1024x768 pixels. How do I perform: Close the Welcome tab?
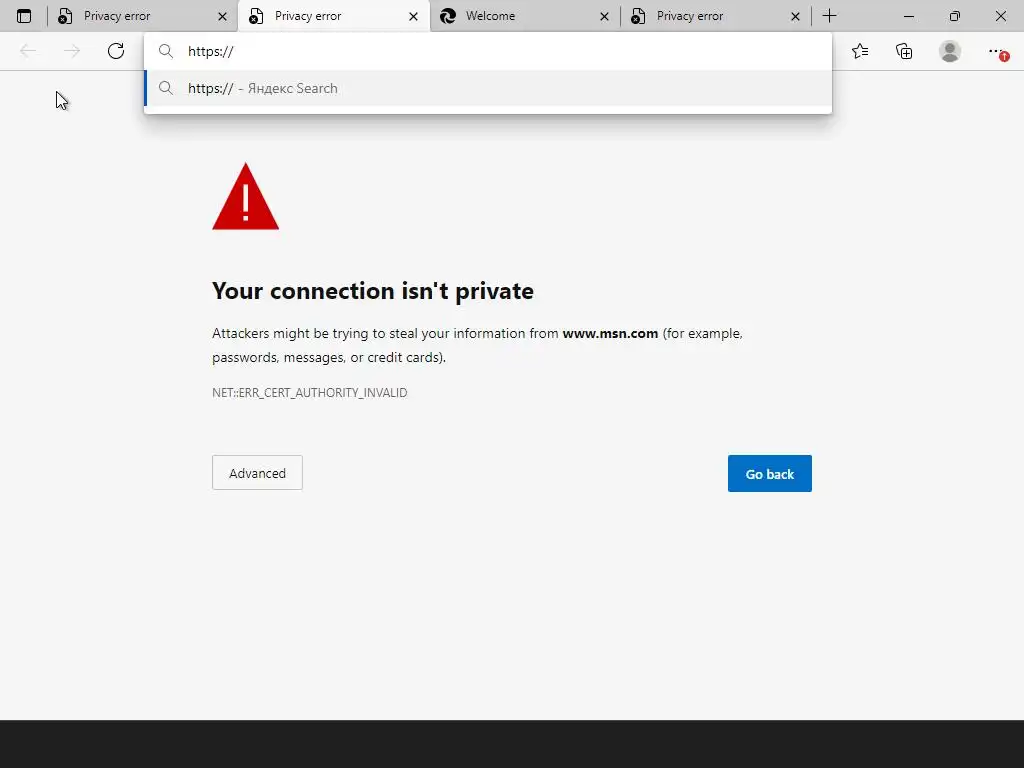604,16
